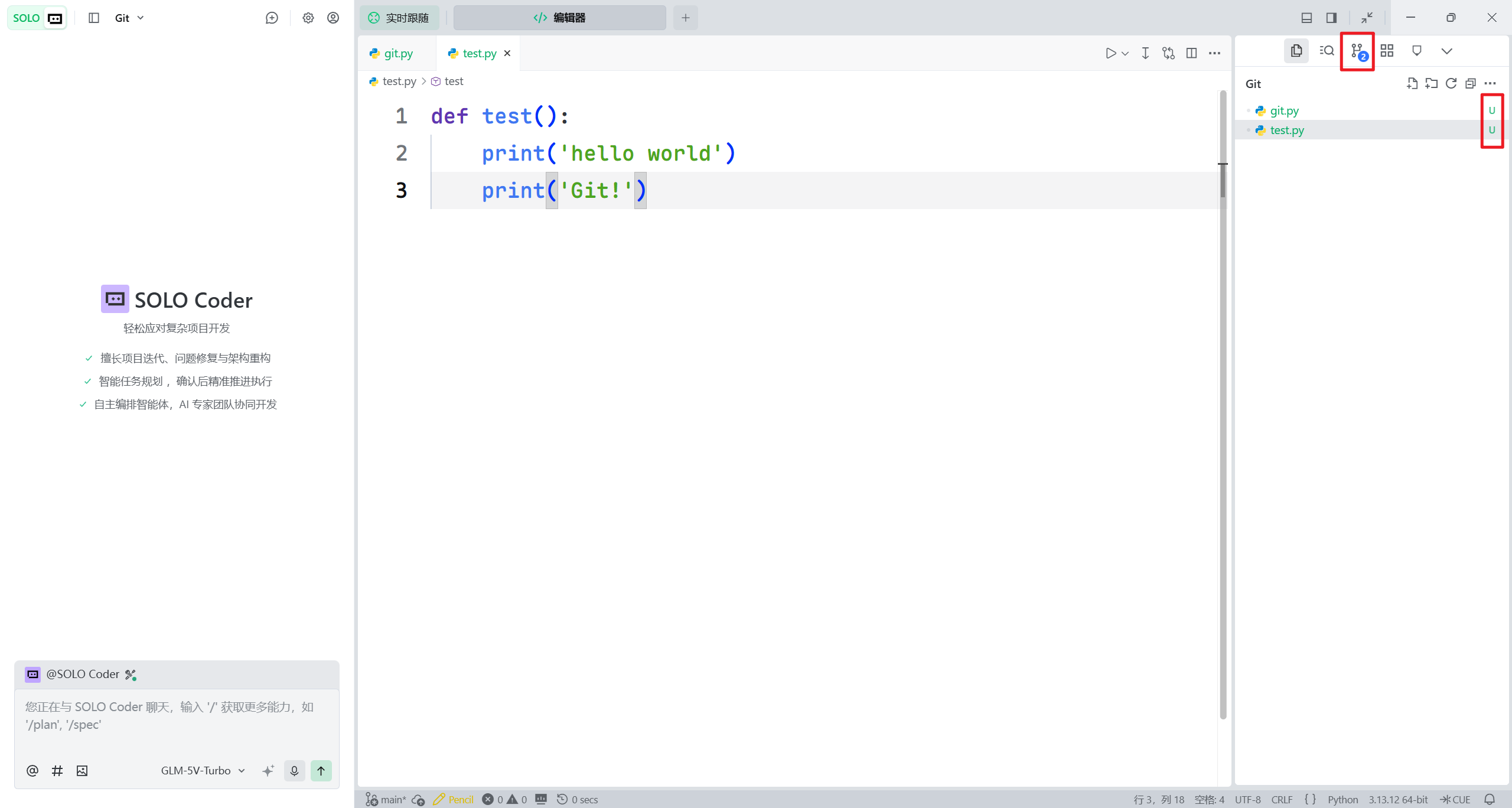Toggle the bottom panel layout
Viewport: 1512px width, 808px height.
[x=1306, y=18]
